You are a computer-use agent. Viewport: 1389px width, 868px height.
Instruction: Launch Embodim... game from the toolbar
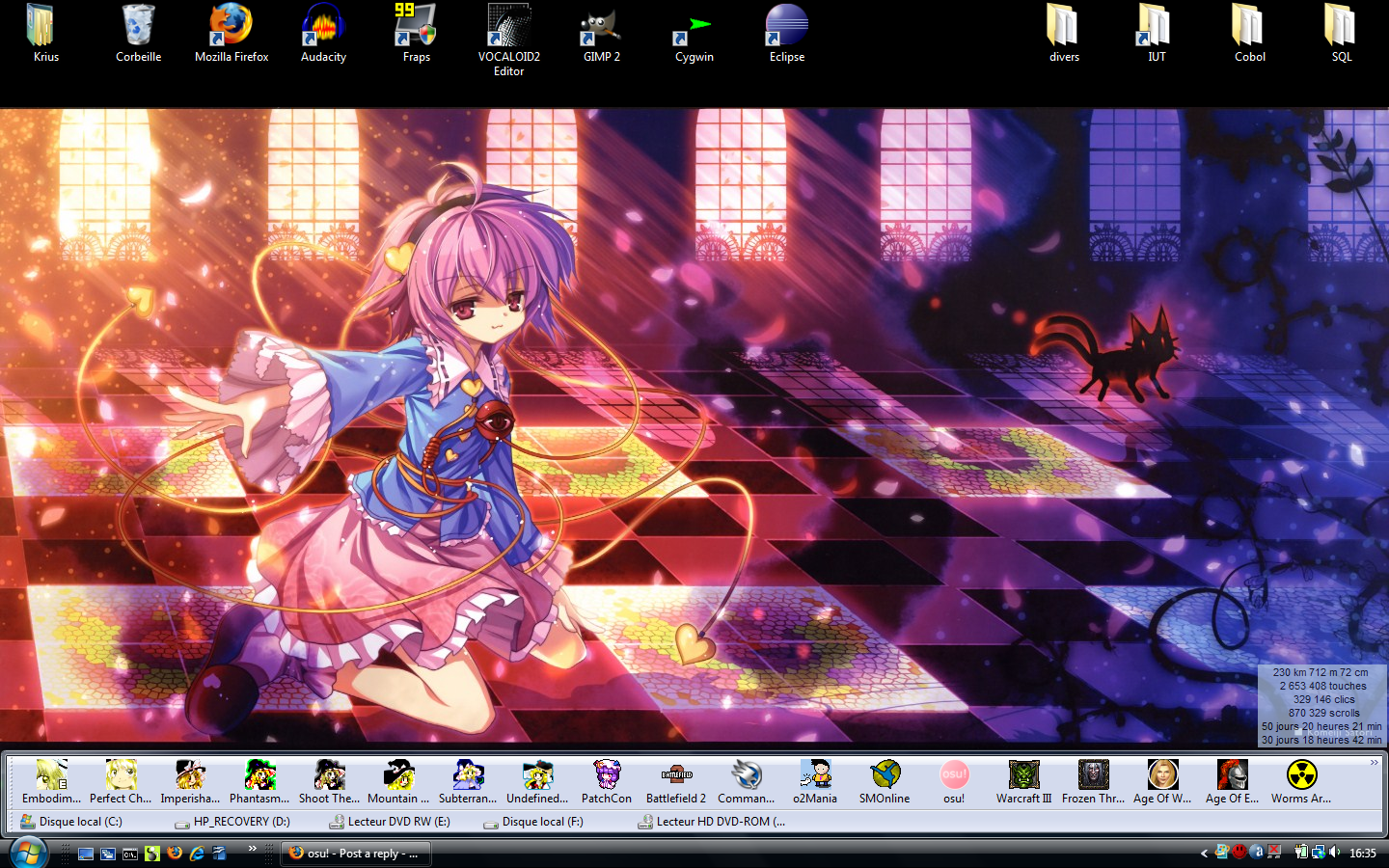click(x=51, y=782)
